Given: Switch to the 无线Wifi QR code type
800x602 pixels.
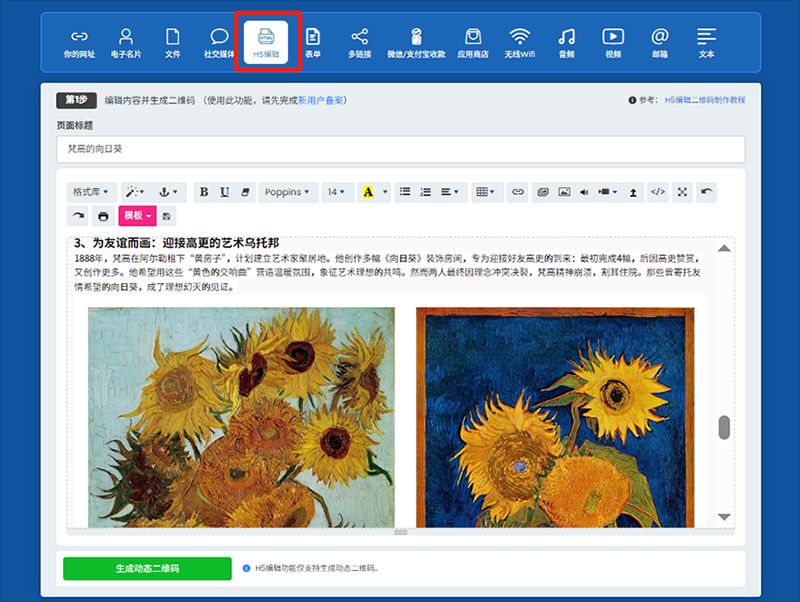Looking at the screenshot, I should coord(520,42).
